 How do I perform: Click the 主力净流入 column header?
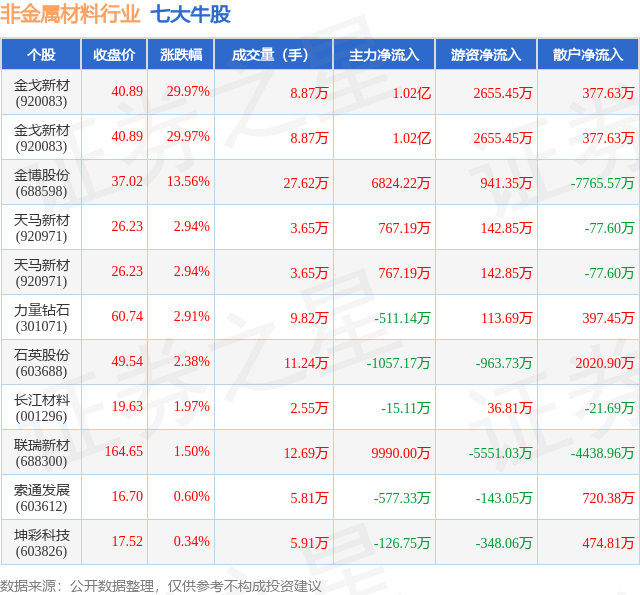tap(384, 54)
